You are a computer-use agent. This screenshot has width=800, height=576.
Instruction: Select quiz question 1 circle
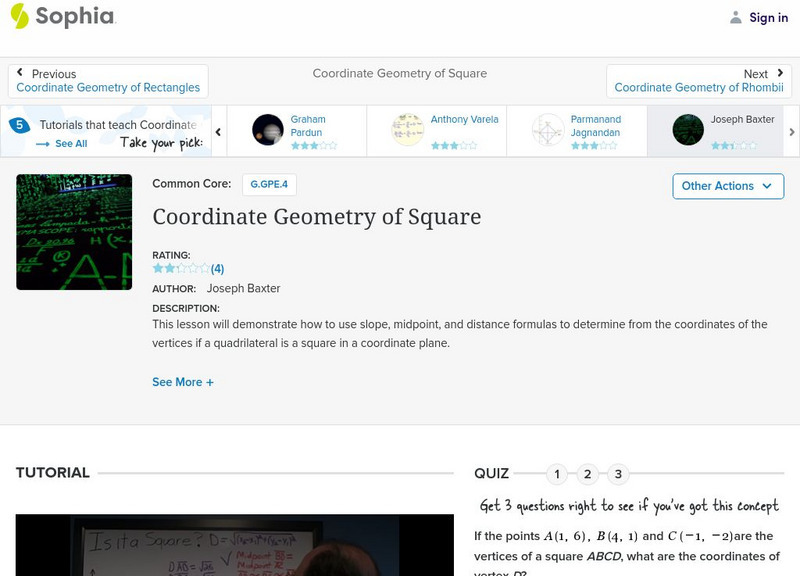click(557, 474)
